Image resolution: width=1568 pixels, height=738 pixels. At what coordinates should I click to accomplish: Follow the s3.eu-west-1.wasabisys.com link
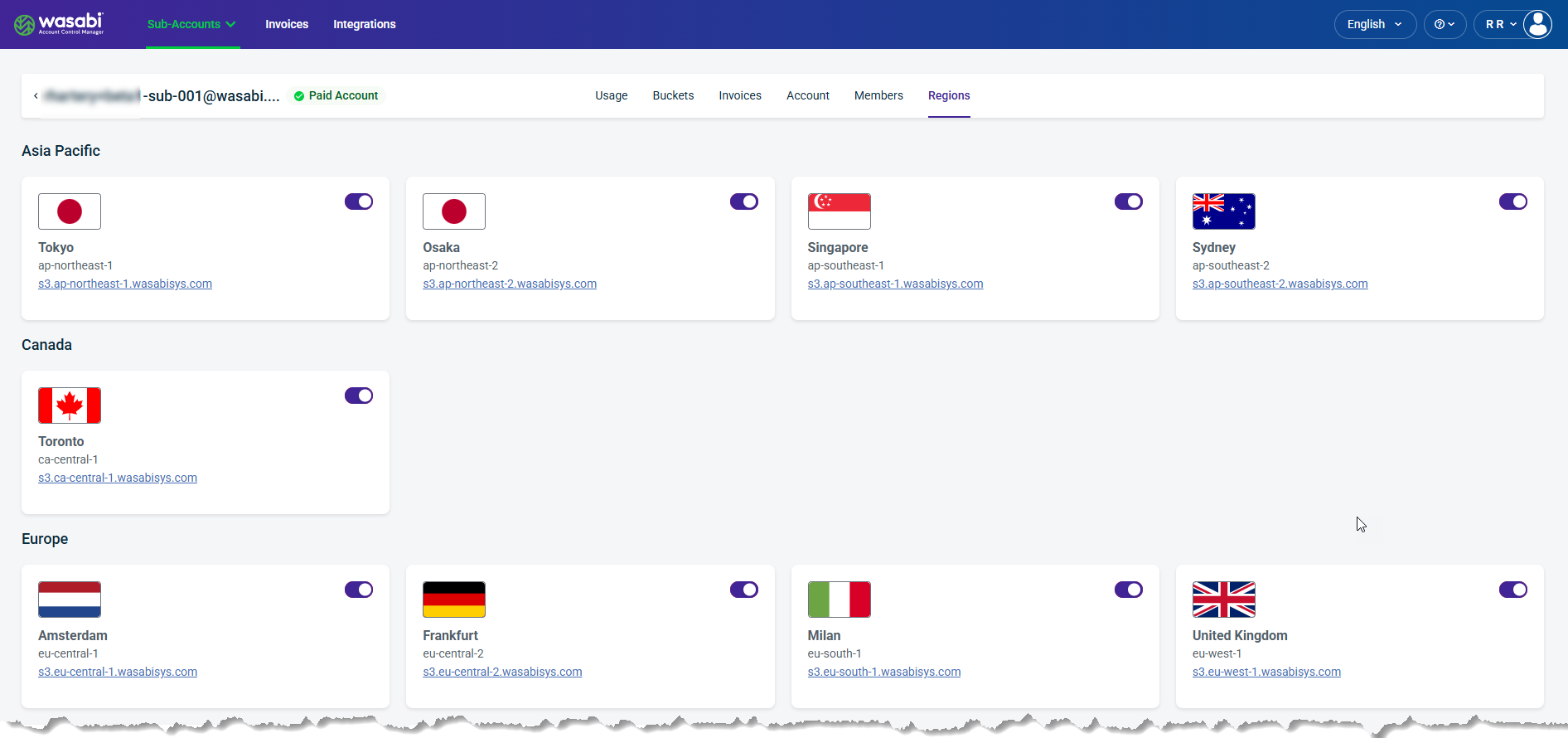click(x=1266, y=672)
